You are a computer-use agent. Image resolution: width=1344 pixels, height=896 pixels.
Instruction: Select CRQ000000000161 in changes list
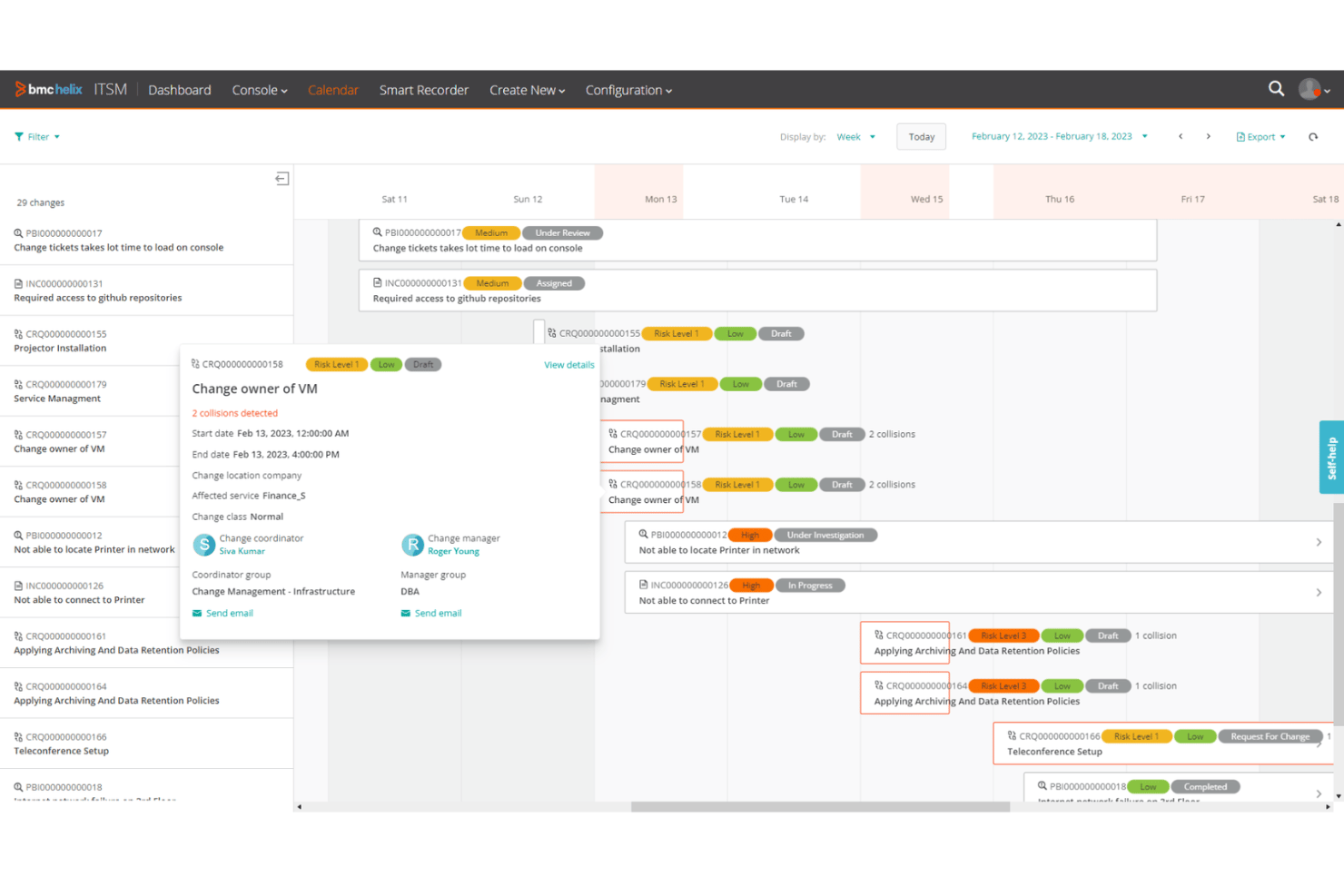(x=146, y=644)
